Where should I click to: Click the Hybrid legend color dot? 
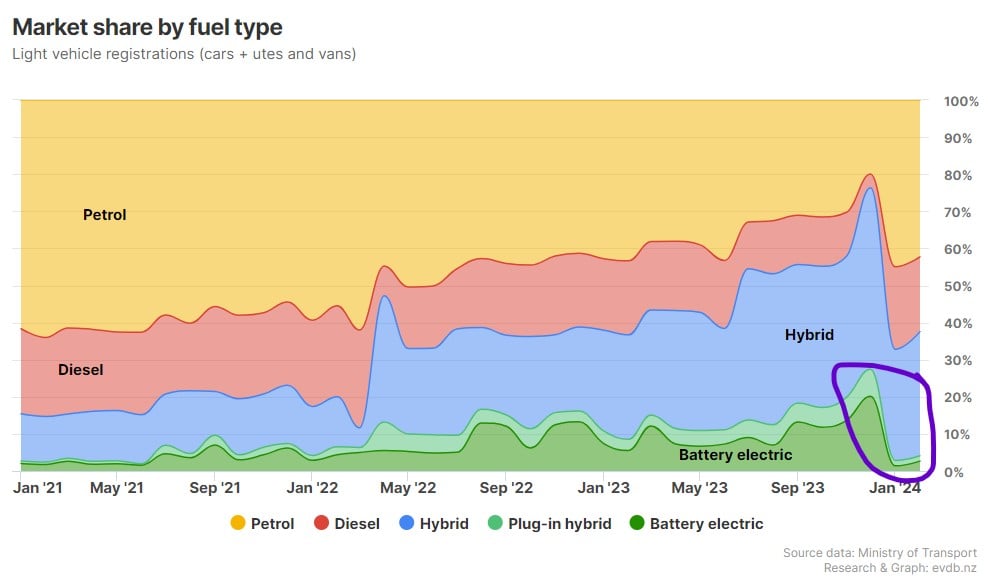[x=407, y=523]
